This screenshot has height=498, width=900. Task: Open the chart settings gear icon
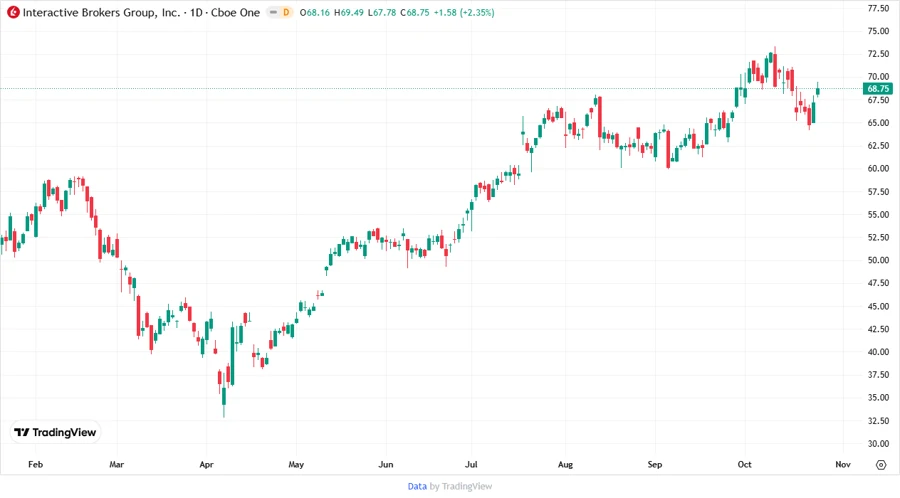pos(881,465)
